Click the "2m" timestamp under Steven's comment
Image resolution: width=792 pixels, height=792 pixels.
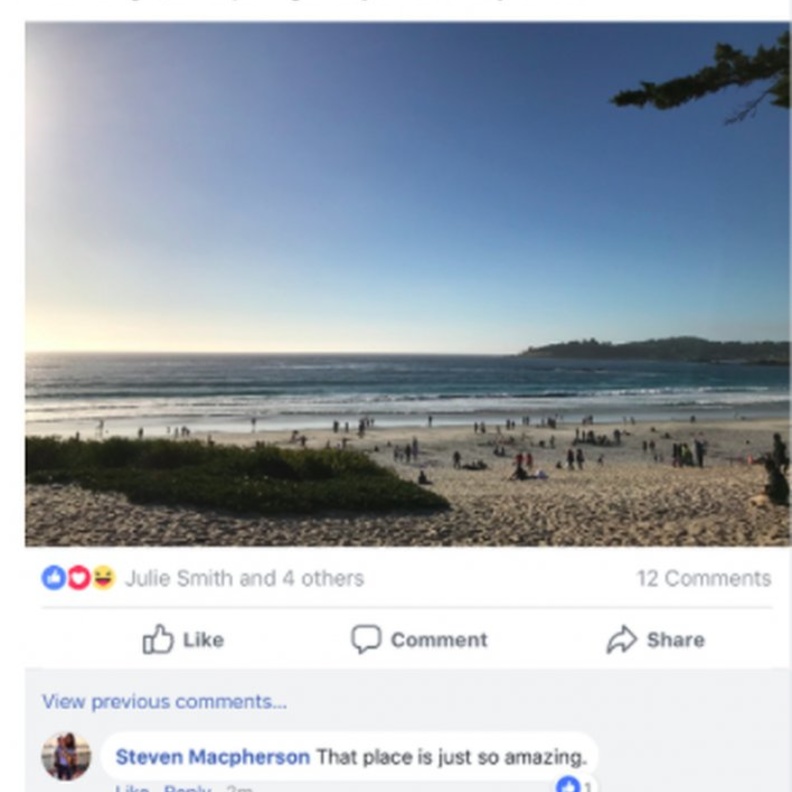[x=239, y=789]
